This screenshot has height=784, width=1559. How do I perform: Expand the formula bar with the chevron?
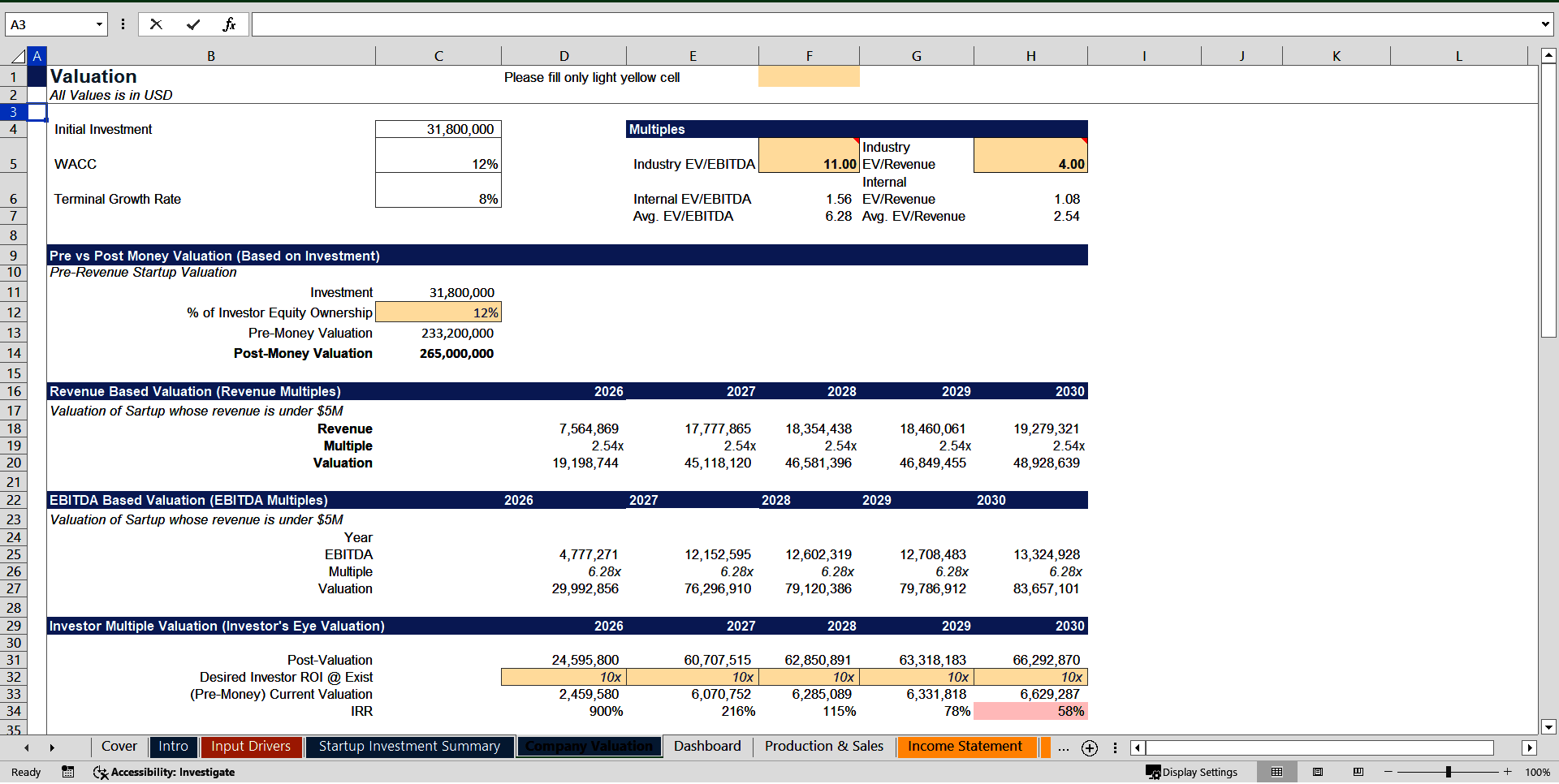point(1544,24)
